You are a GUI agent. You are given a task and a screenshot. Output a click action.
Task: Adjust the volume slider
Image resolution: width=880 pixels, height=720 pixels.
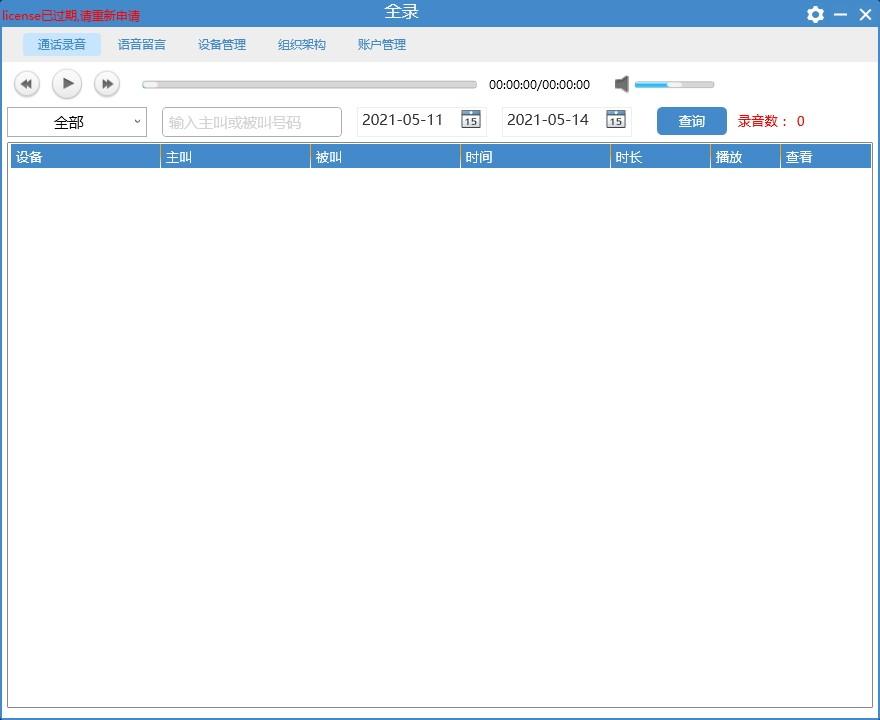(674, 85)
